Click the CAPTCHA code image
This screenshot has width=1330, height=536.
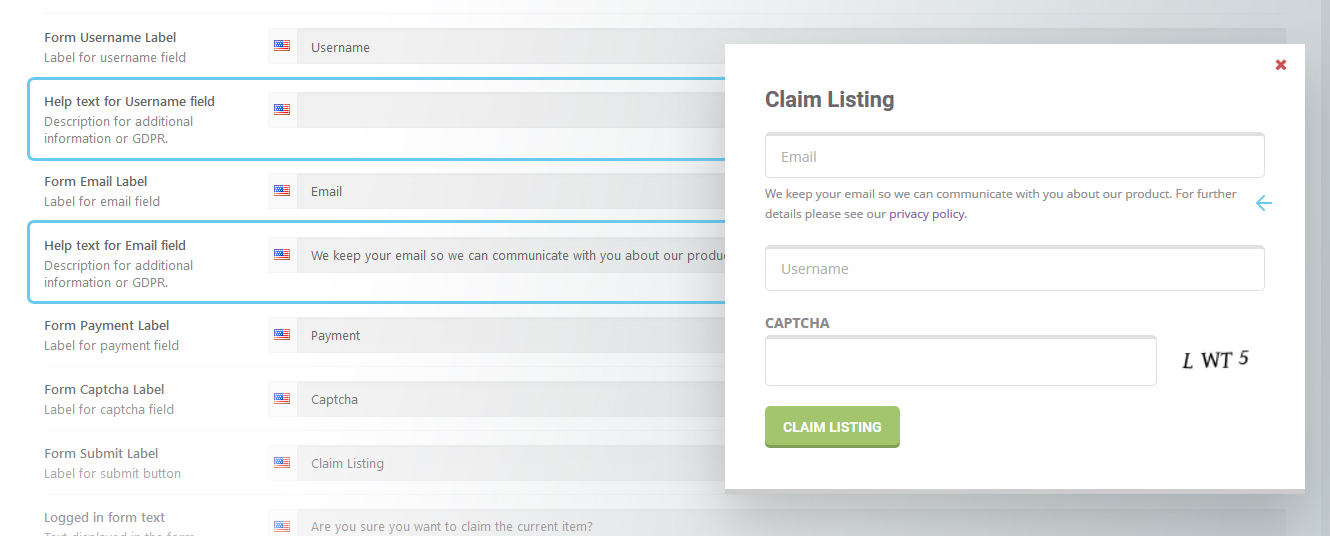[1215, 360]
